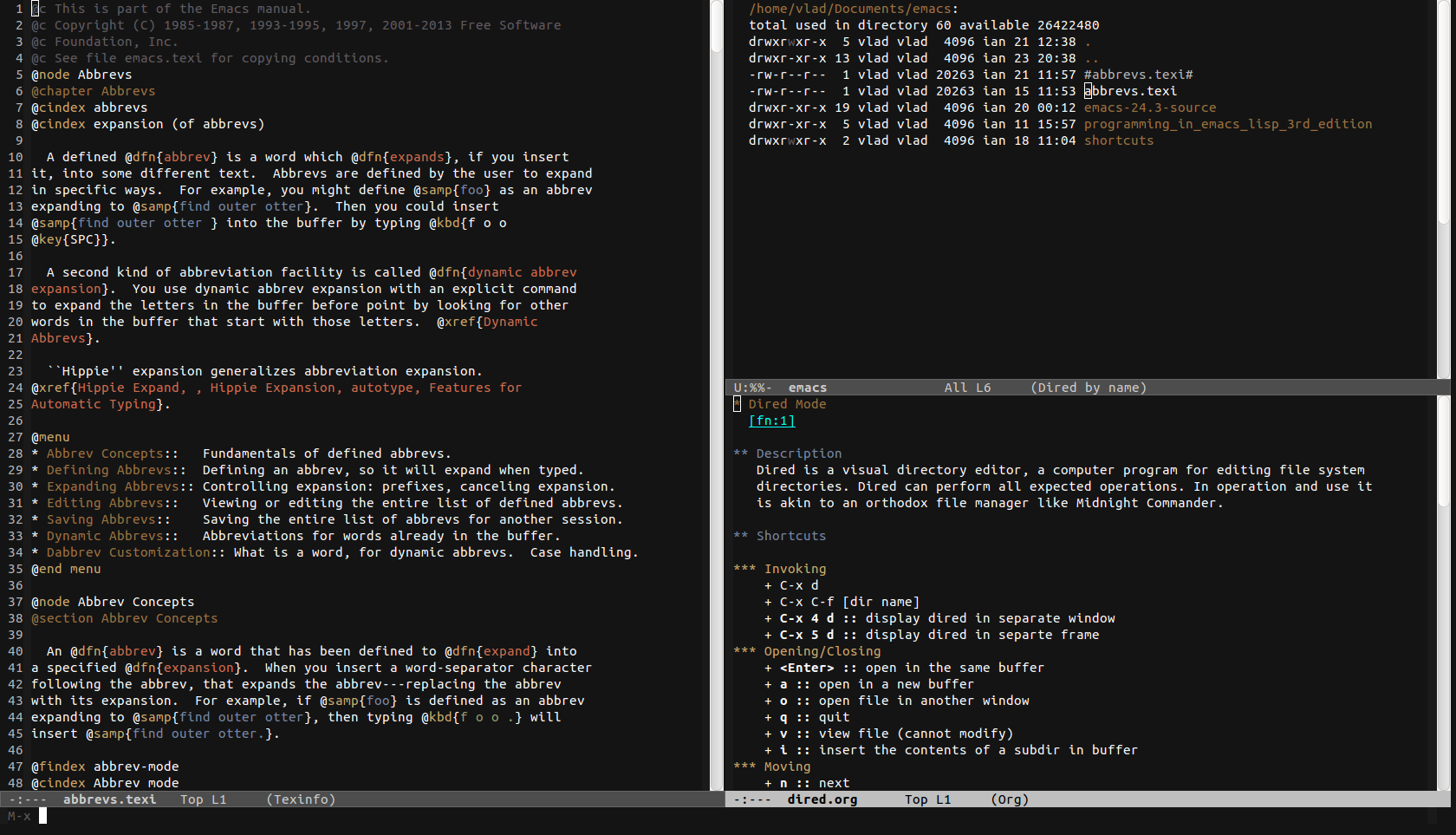Click the 'q :: quit' item
The image size is (1456, 835).
point(807,717)
